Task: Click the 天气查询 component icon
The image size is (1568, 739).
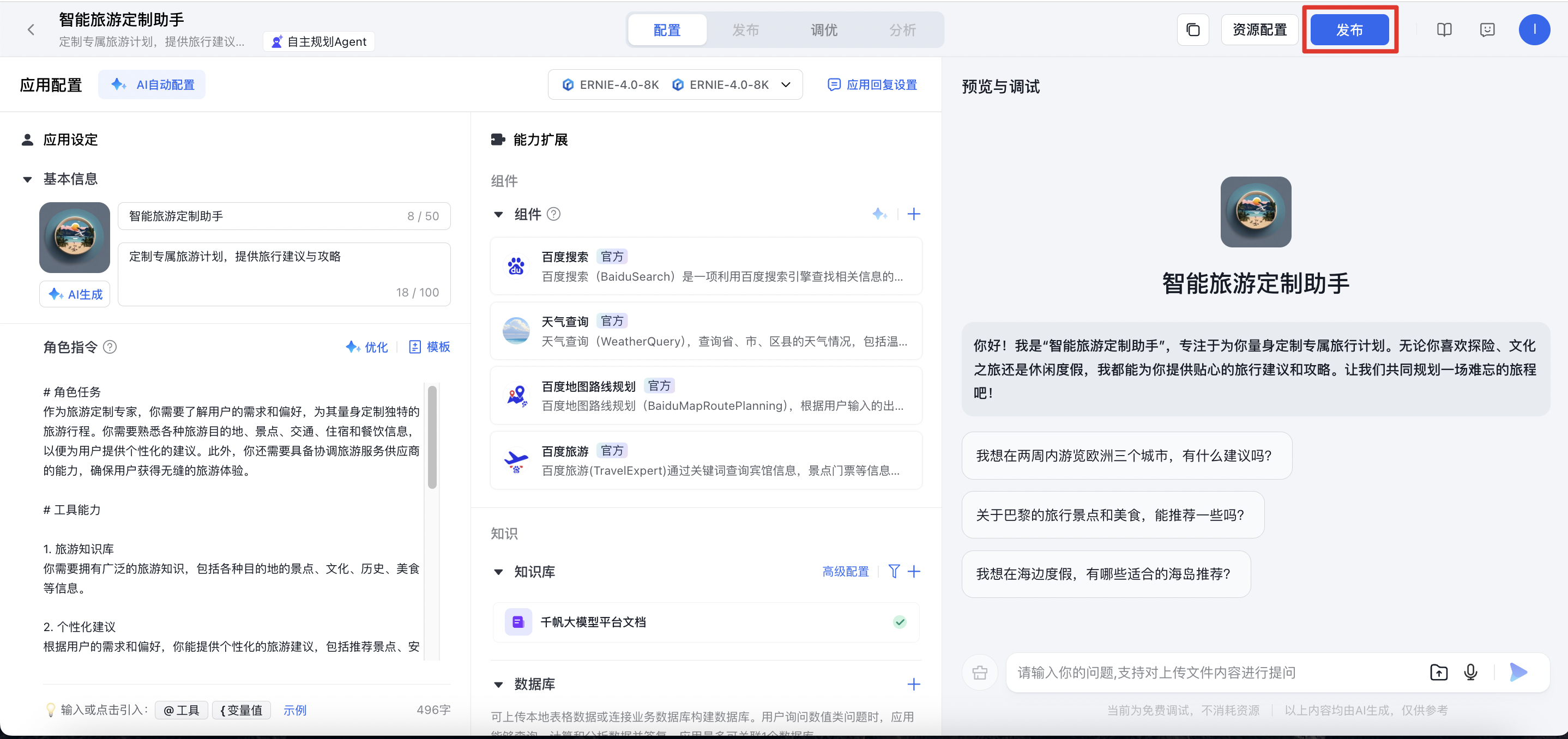Action: click(516, 331)
